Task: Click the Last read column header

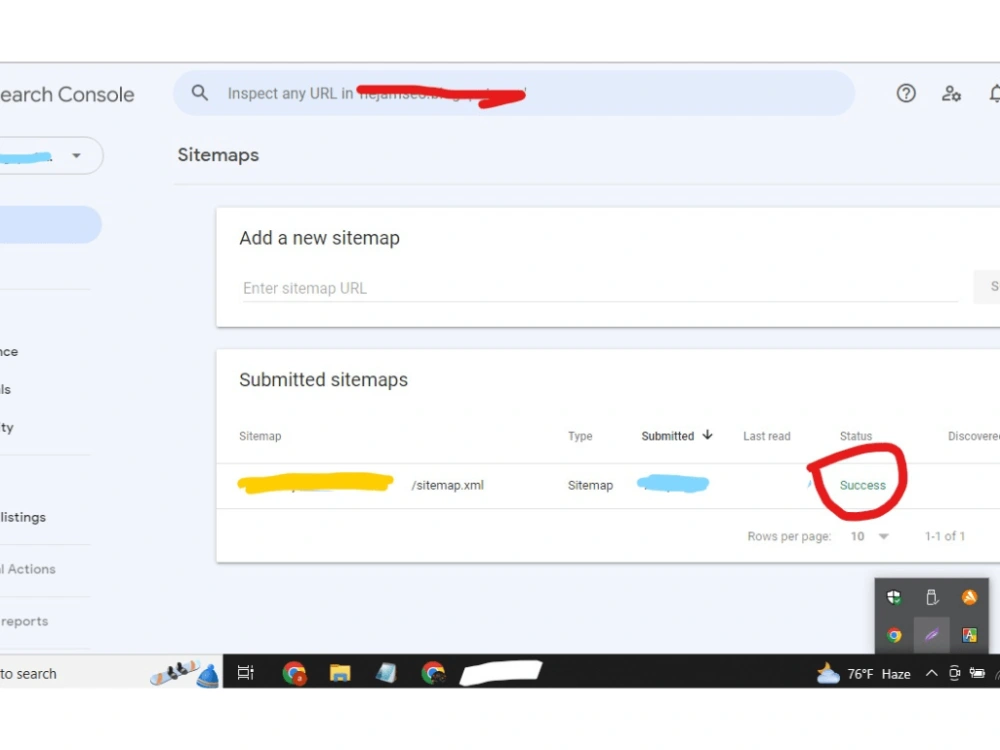Action: 767,436
